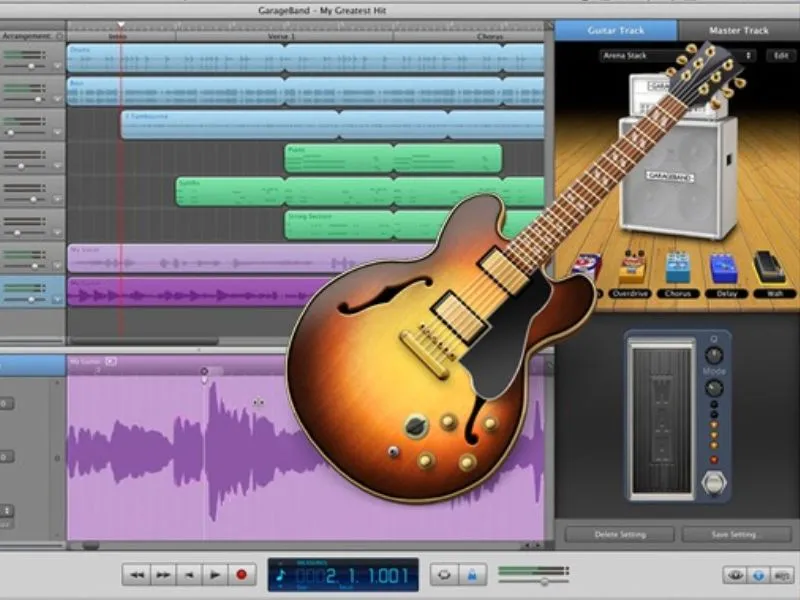Switch to the Guitar Track tab
This screenshot has height=600, width=800.
tap(616, 31)
